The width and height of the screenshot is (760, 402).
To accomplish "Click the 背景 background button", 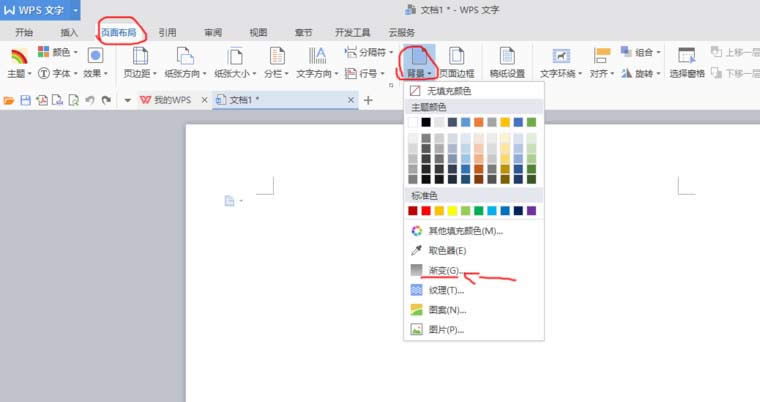I will click(418, 64).
